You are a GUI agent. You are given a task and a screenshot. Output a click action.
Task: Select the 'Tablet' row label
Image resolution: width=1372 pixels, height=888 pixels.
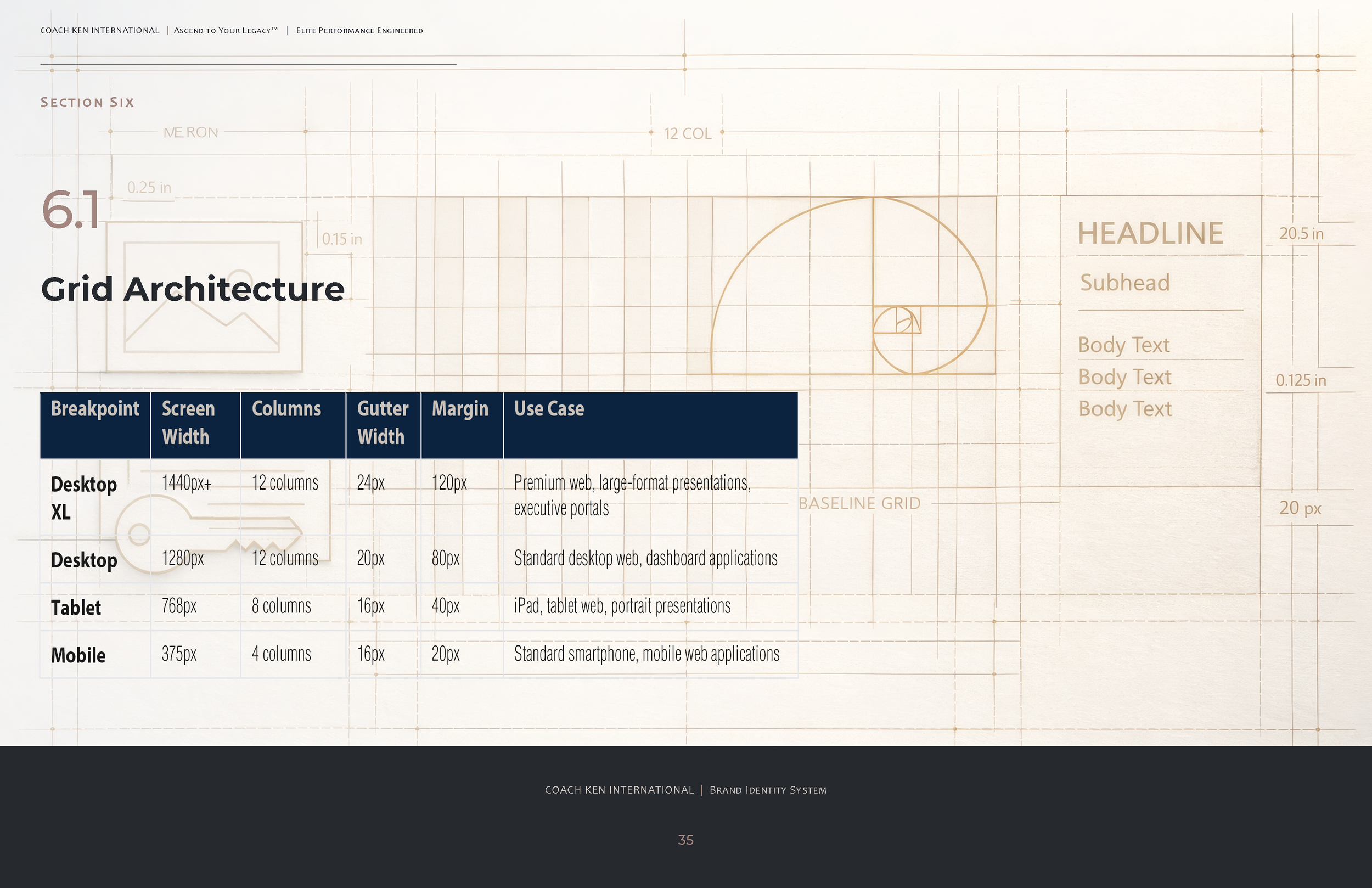click(x=76, y=608)
